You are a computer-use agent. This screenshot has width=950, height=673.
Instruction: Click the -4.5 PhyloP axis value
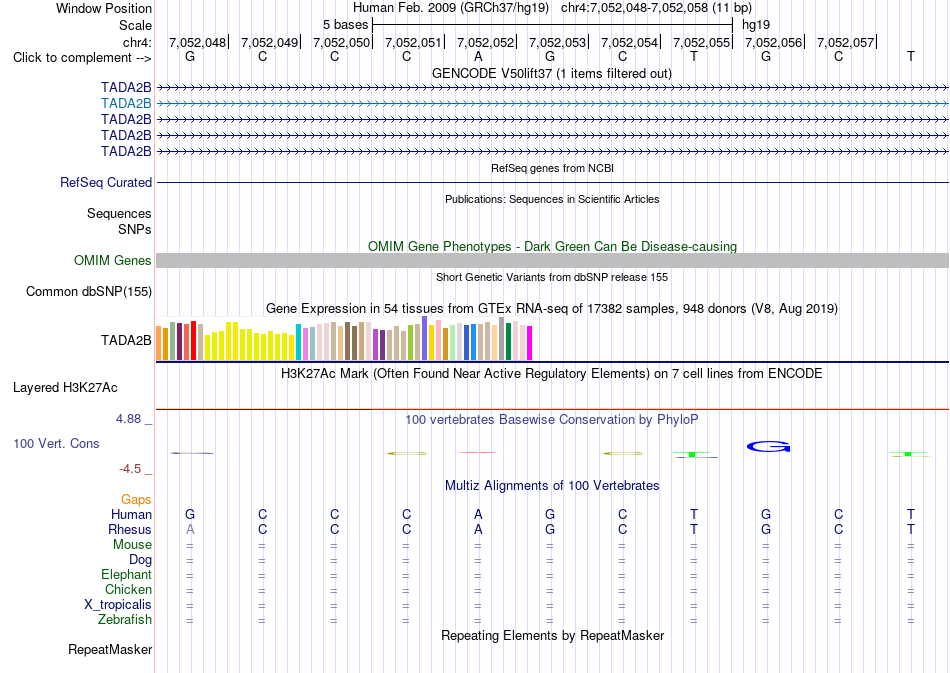[130, 469]
